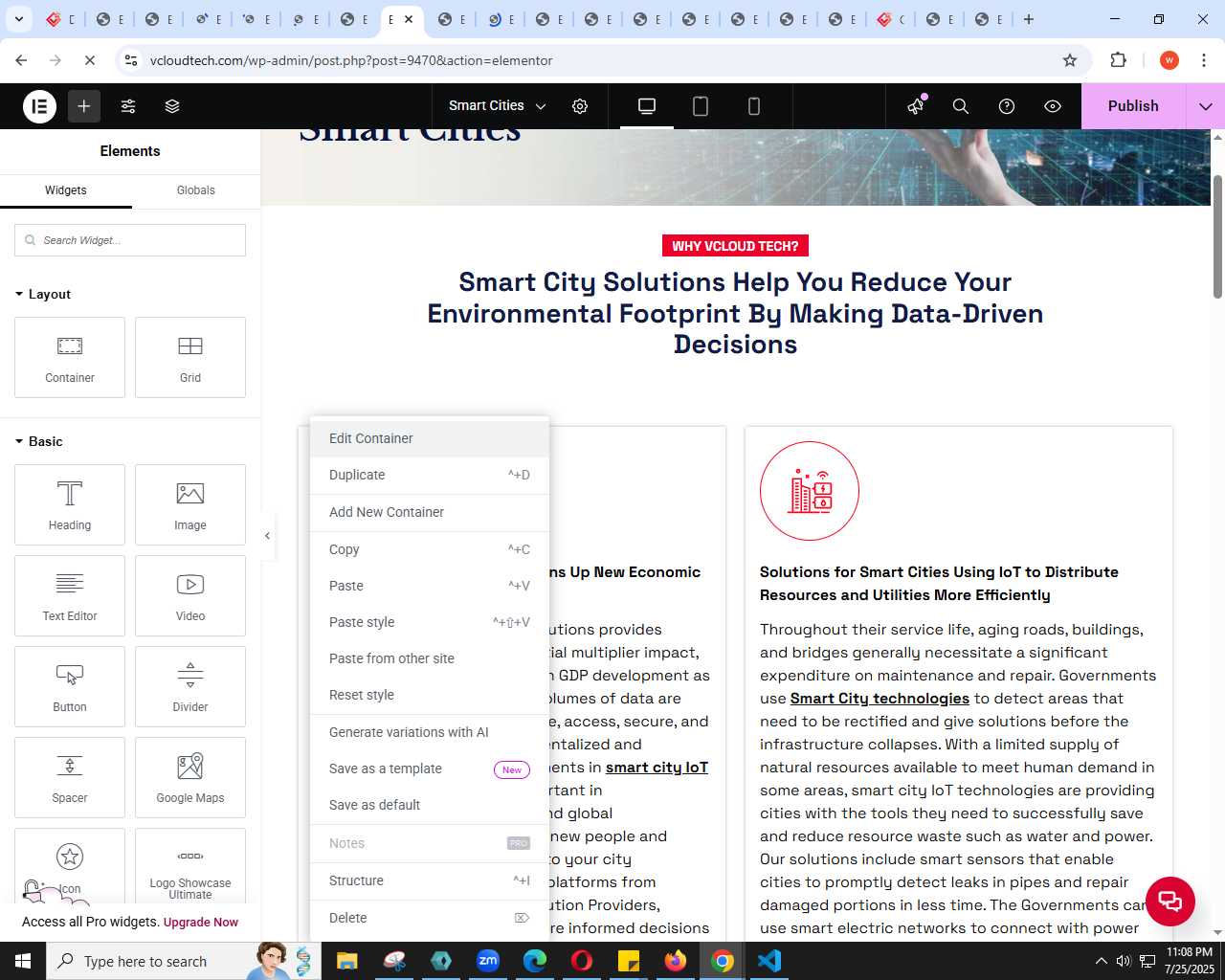This screenshot has height=980, width=1225.
Task: Open Zoom from the taskbar
Action: [x=488, y=961]
